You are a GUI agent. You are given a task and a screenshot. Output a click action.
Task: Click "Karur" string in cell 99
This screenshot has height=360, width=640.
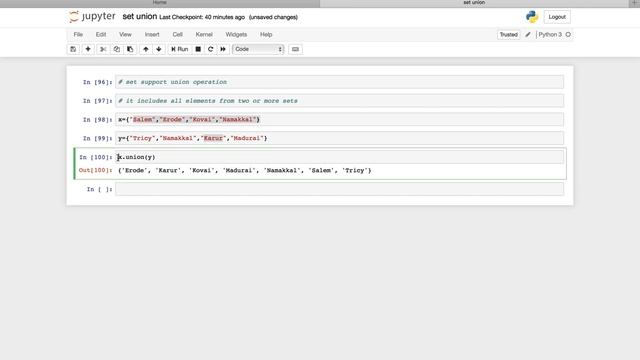213,138
